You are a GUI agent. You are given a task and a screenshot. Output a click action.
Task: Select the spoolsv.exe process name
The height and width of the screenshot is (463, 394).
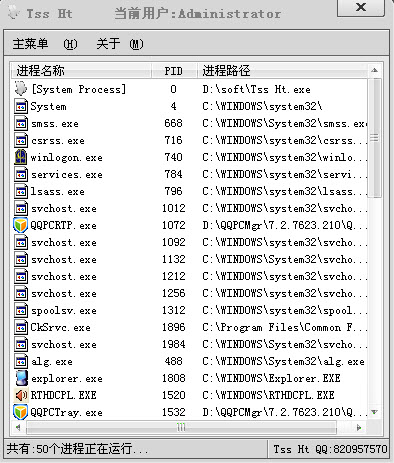click(64, 311)
